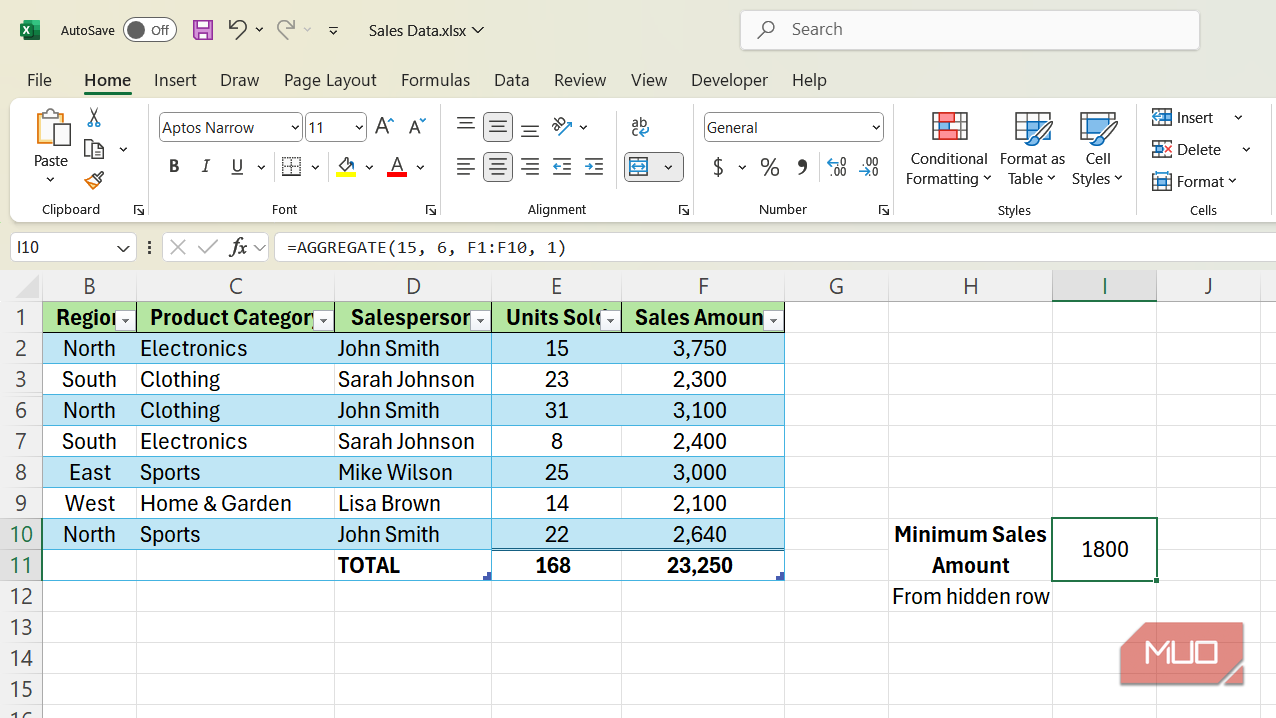This screenshot has width=1276, height=718.
Task: Click the Conditional Formatting button
Action: pyautogui.click(x=949, y=148)
